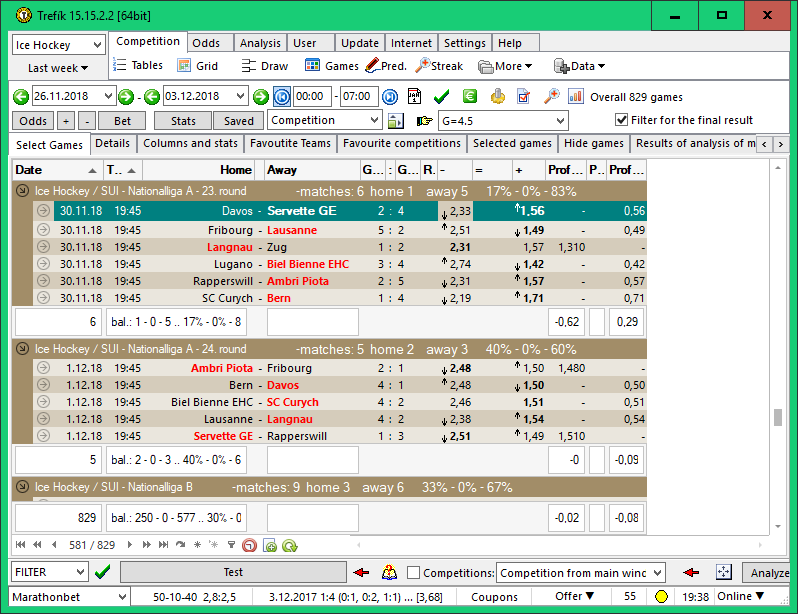Open the FILTER dropdown
This screenshot has height=614, width=798.
click(x=80, y=573)
